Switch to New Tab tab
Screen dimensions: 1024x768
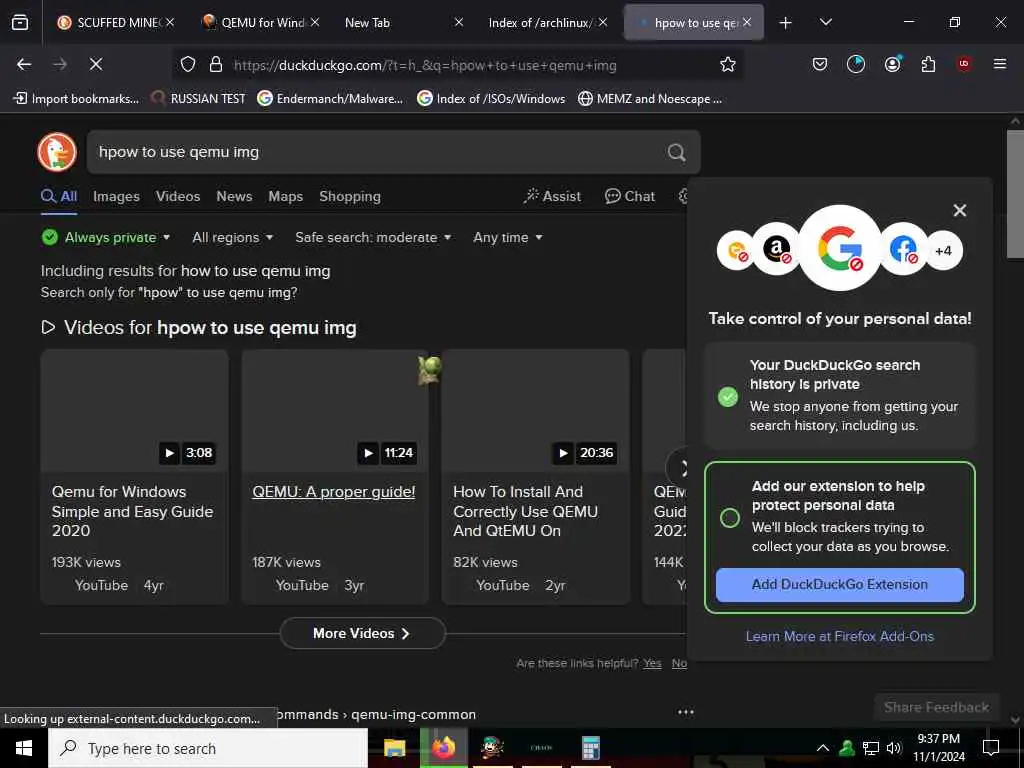coord(404,22)
